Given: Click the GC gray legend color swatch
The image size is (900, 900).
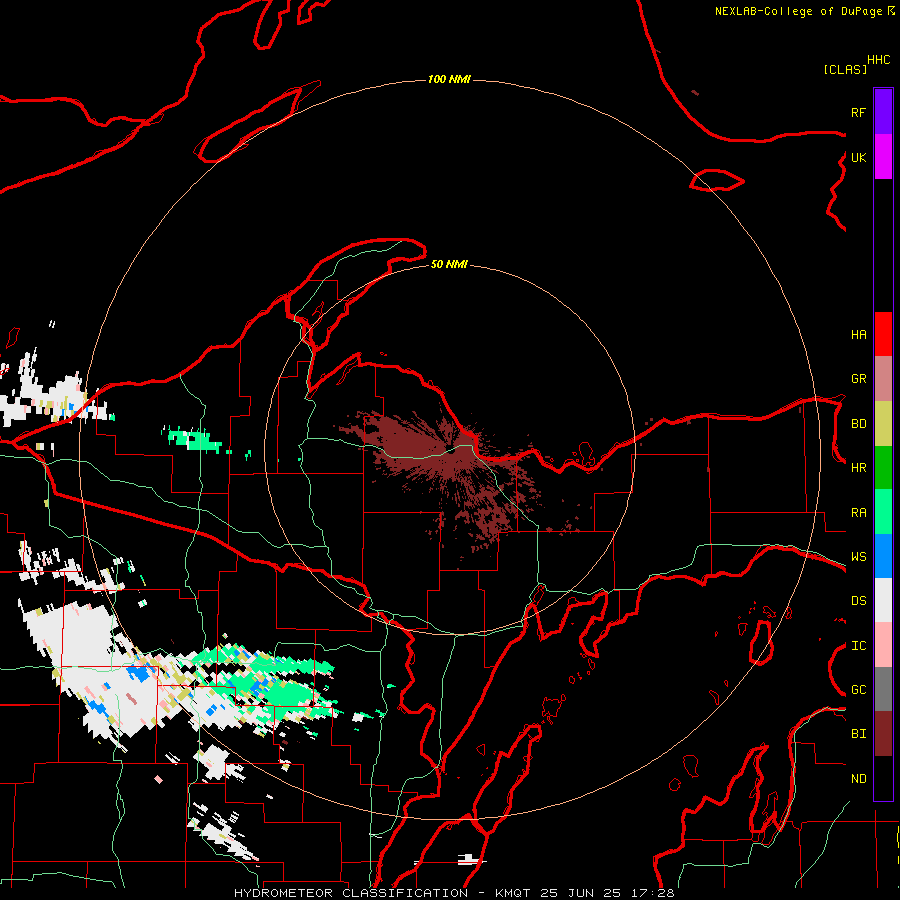Looking at the screenshot, I should pyautogui.click(x=883, y=689).
